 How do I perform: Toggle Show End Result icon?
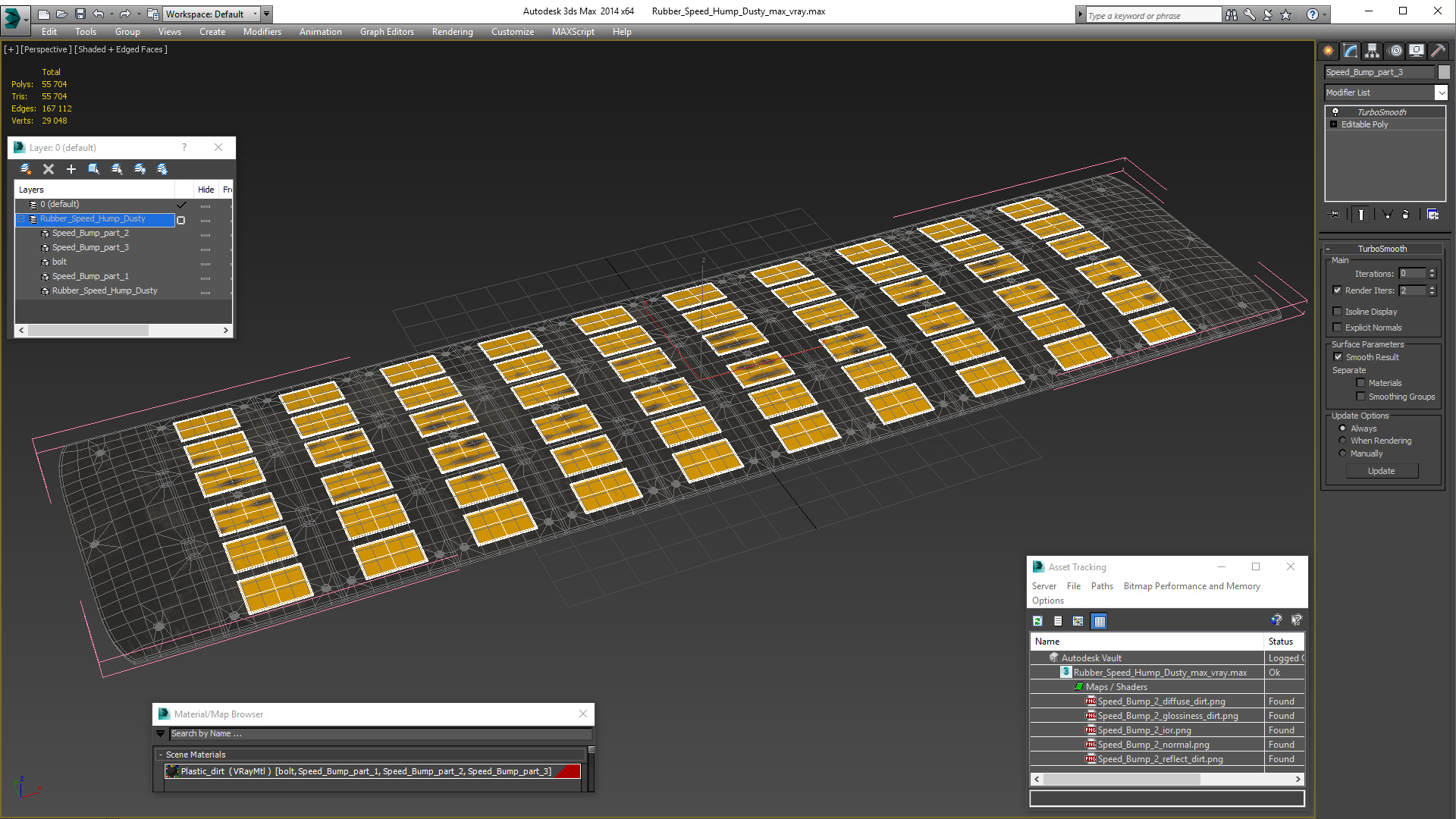tap(1361, 215)
